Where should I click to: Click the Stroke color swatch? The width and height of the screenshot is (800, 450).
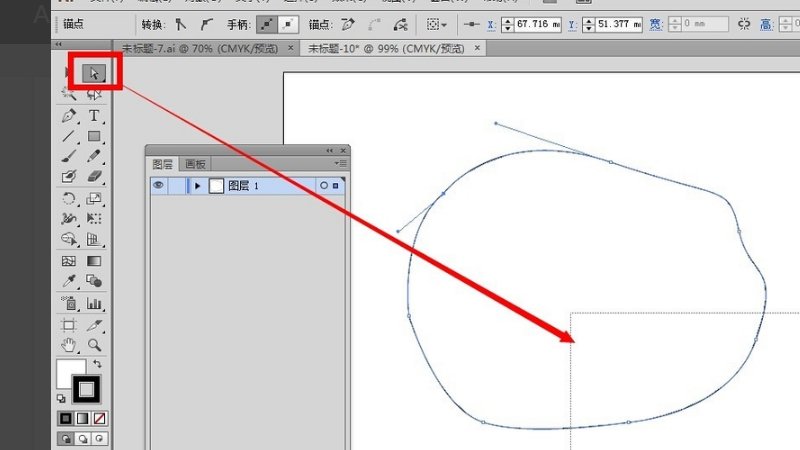86,390
